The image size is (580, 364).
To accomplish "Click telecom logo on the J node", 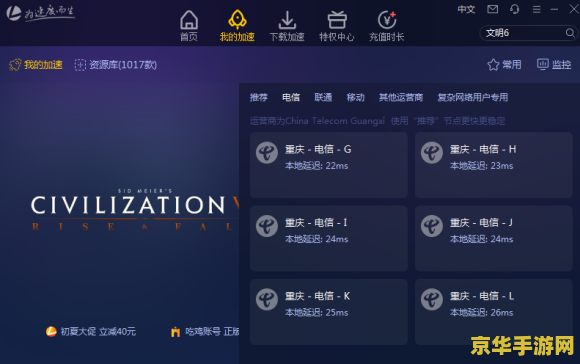I will point(432,226).
